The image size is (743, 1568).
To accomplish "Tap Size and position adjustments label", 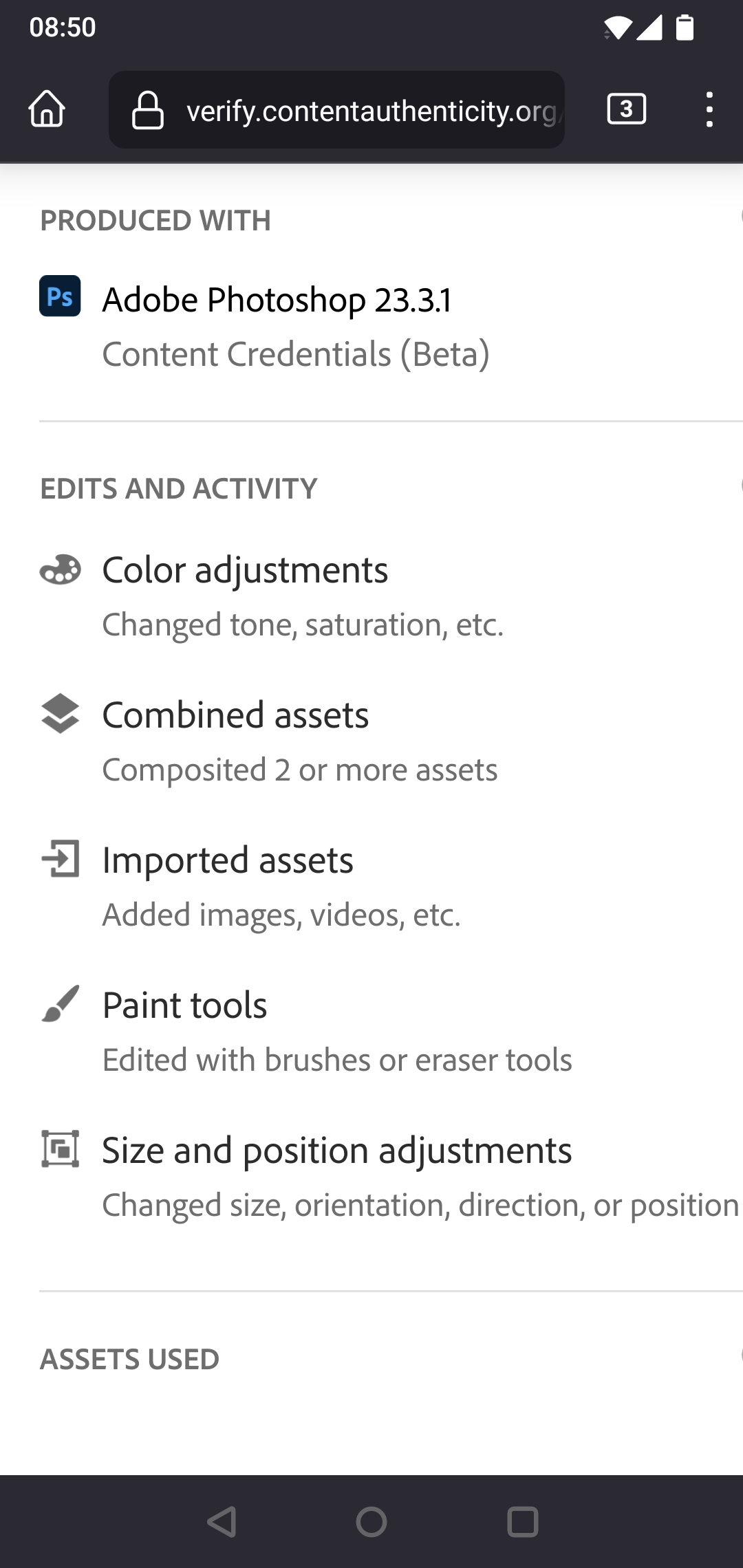I will point(336,1151).
